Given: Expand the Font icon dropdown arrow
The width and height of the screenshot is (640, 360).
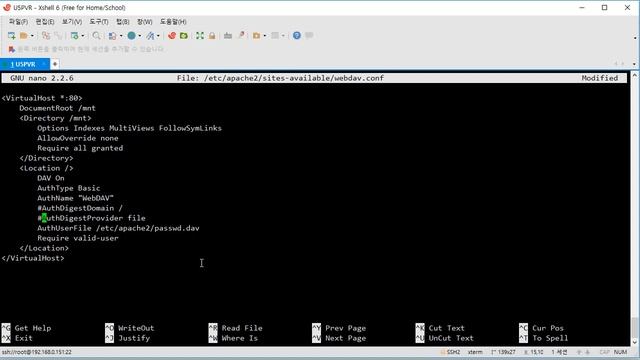Looking at the screenshot, I should 158,36.
